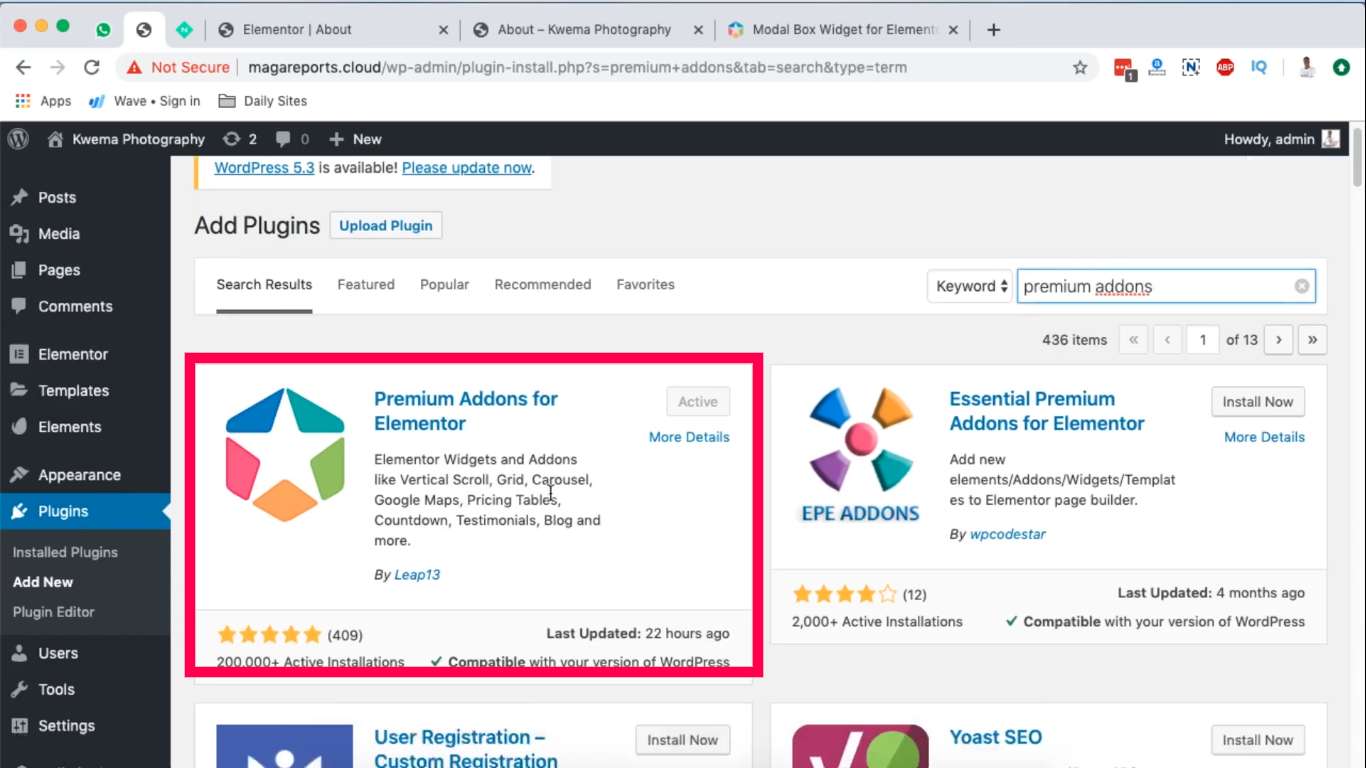Open the New content menu
Viewport: 1366px width, 768px height.
tap(355, 139)
